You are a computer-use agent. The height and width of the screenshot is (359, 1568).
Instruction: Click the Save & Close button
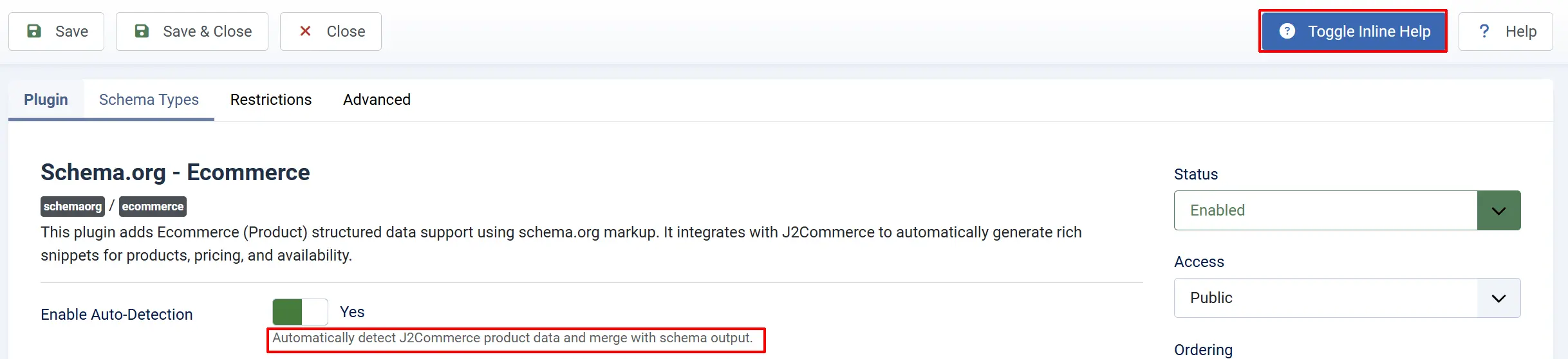(x=192, y=32)
